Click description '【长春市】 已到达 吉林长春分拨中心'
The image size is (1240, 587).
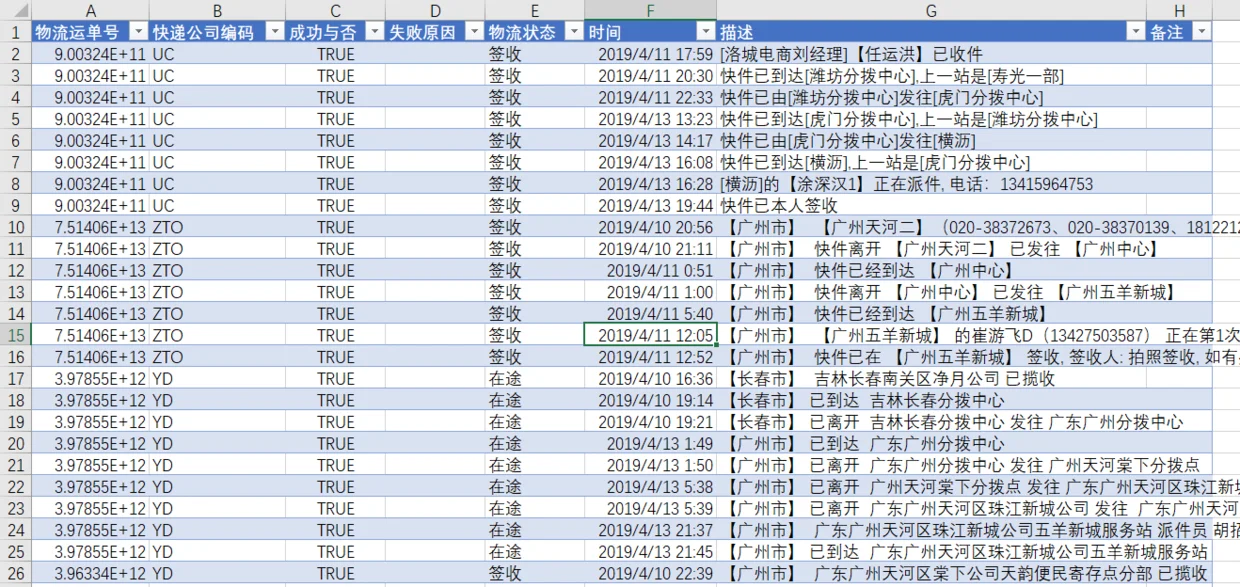coord(865,400)
